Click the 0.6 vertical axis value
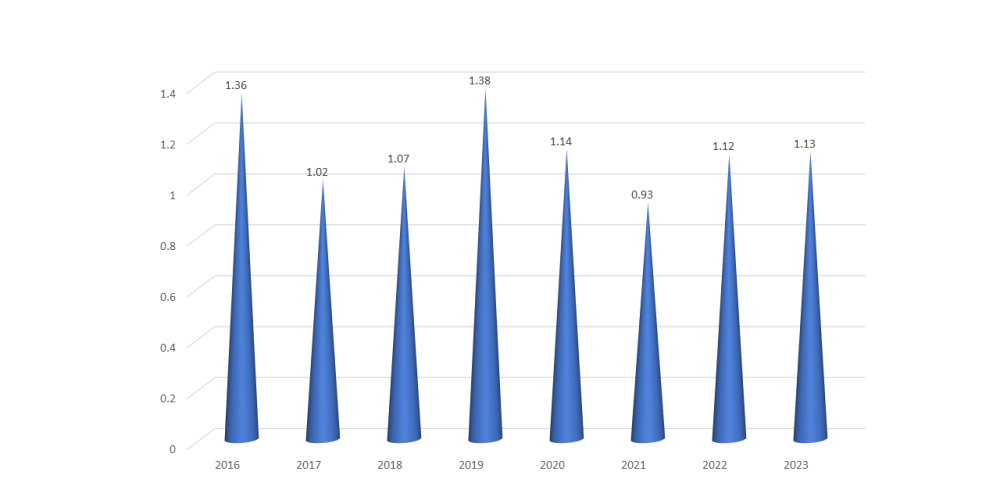Image resolution: width=1000 pixels, height=500 pixels. pyautogui.click(x=168, y=296)
